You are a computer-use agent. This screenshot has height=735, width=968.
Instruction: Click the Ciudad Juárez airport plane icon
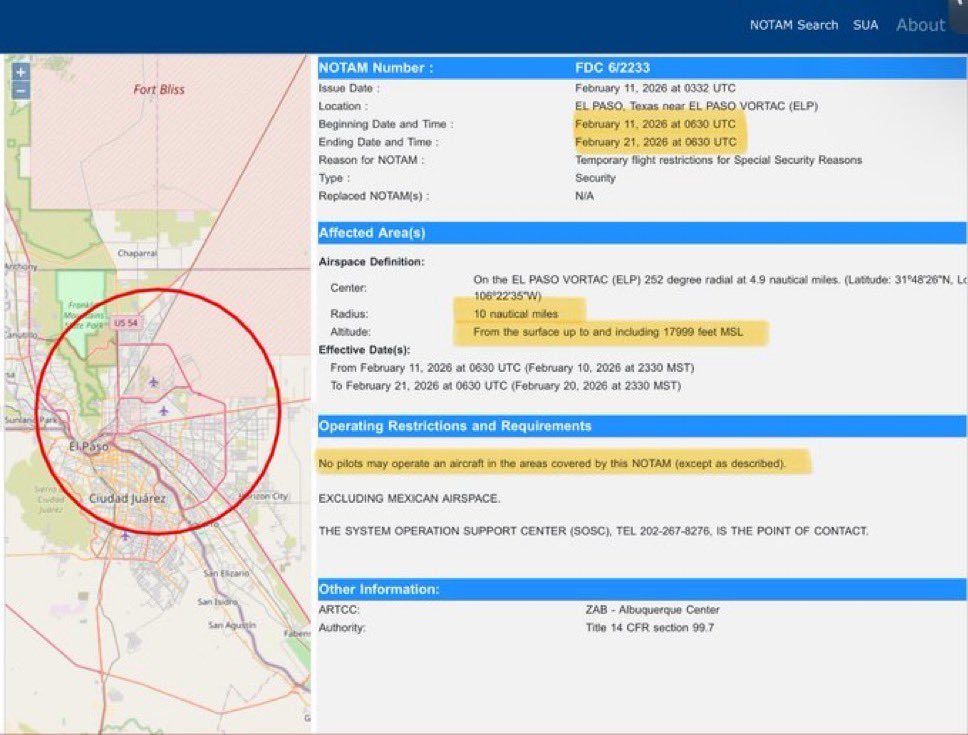click(x=125, y=535)
